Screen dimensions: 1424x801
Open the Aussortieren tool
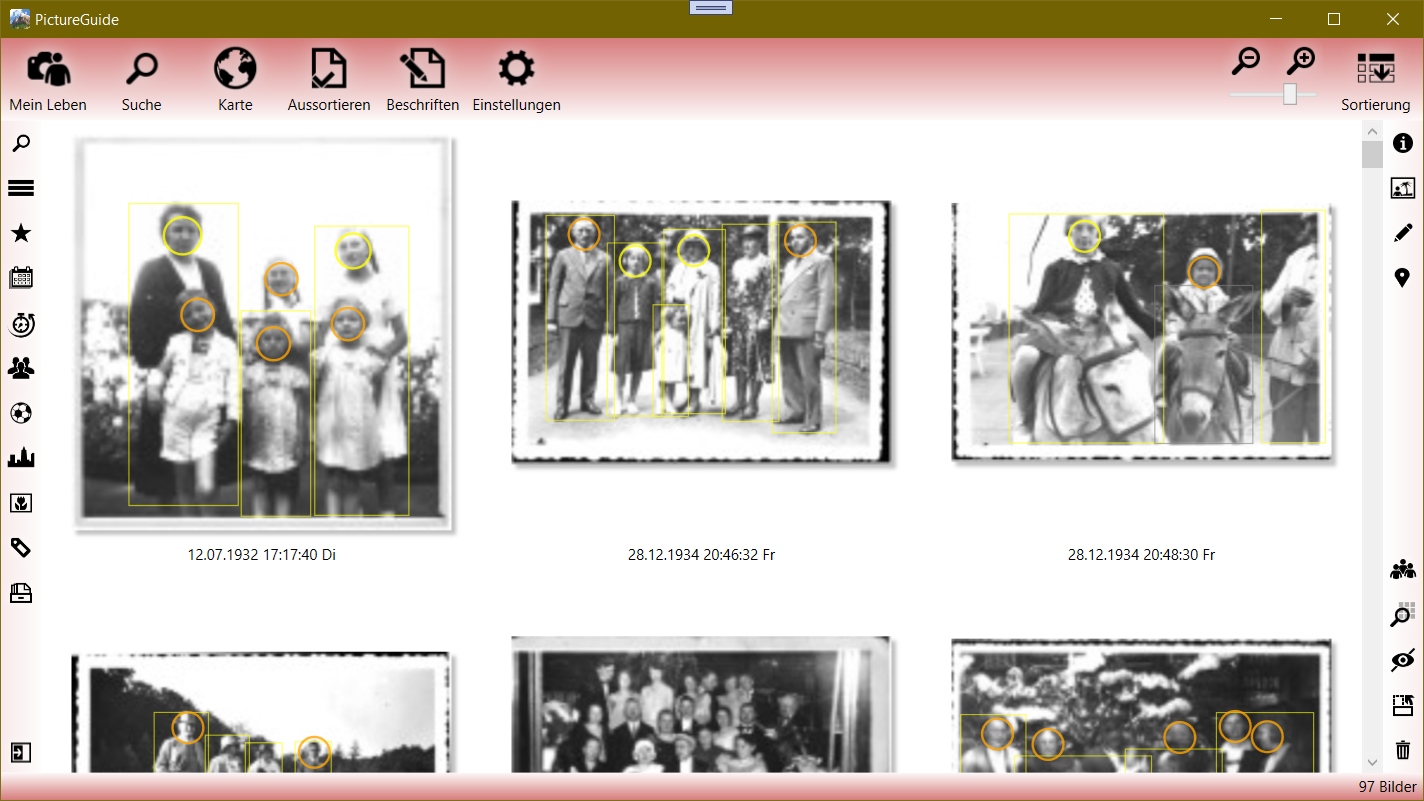click(x=329, y=80)
